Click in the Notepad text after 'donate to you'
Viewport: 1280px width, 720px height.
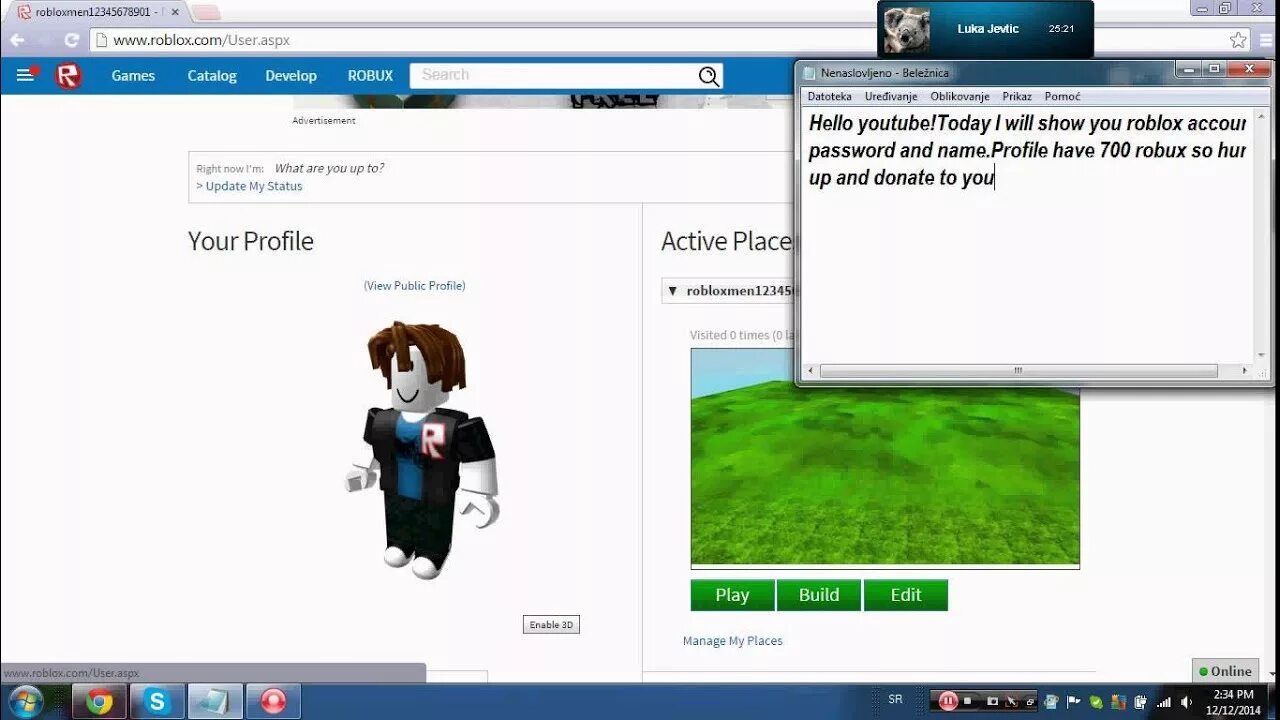(x=996, y=178)
